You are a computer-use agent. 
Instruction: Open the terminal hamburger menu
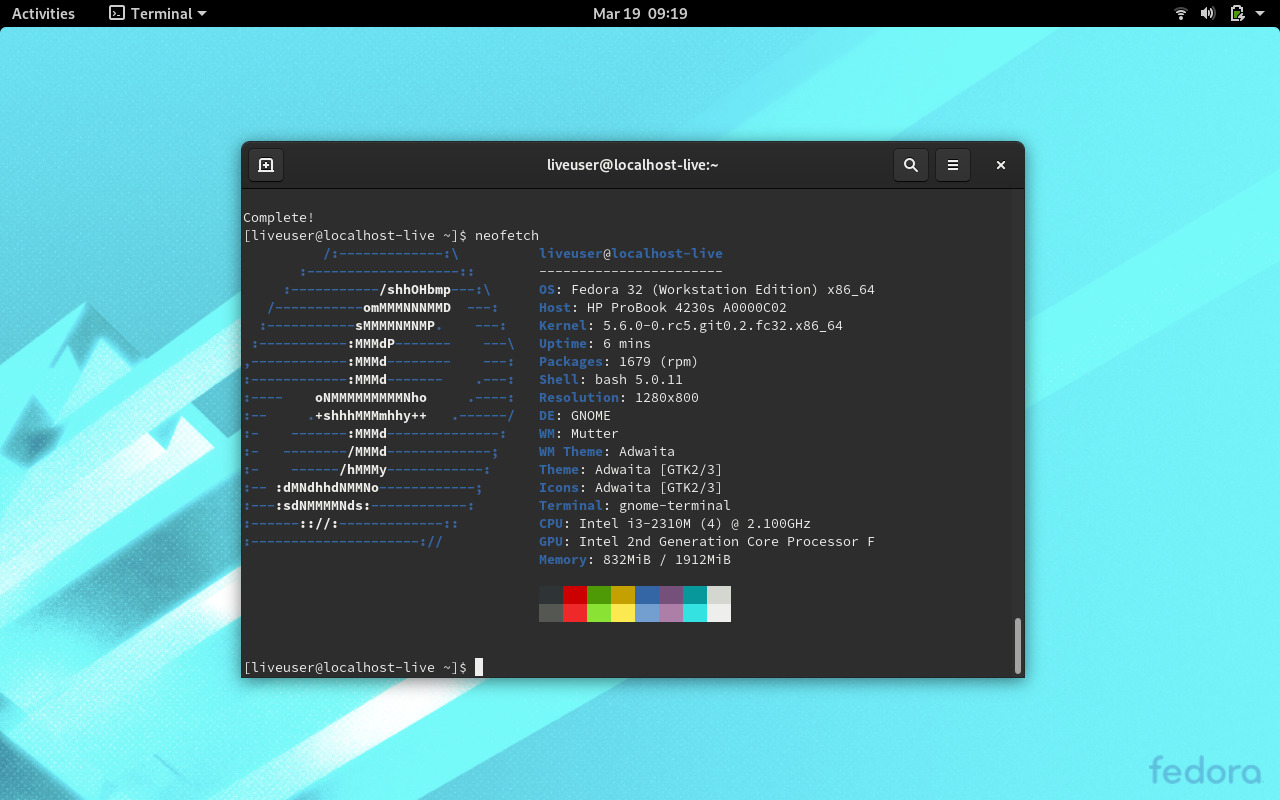[x=953, y=165]
